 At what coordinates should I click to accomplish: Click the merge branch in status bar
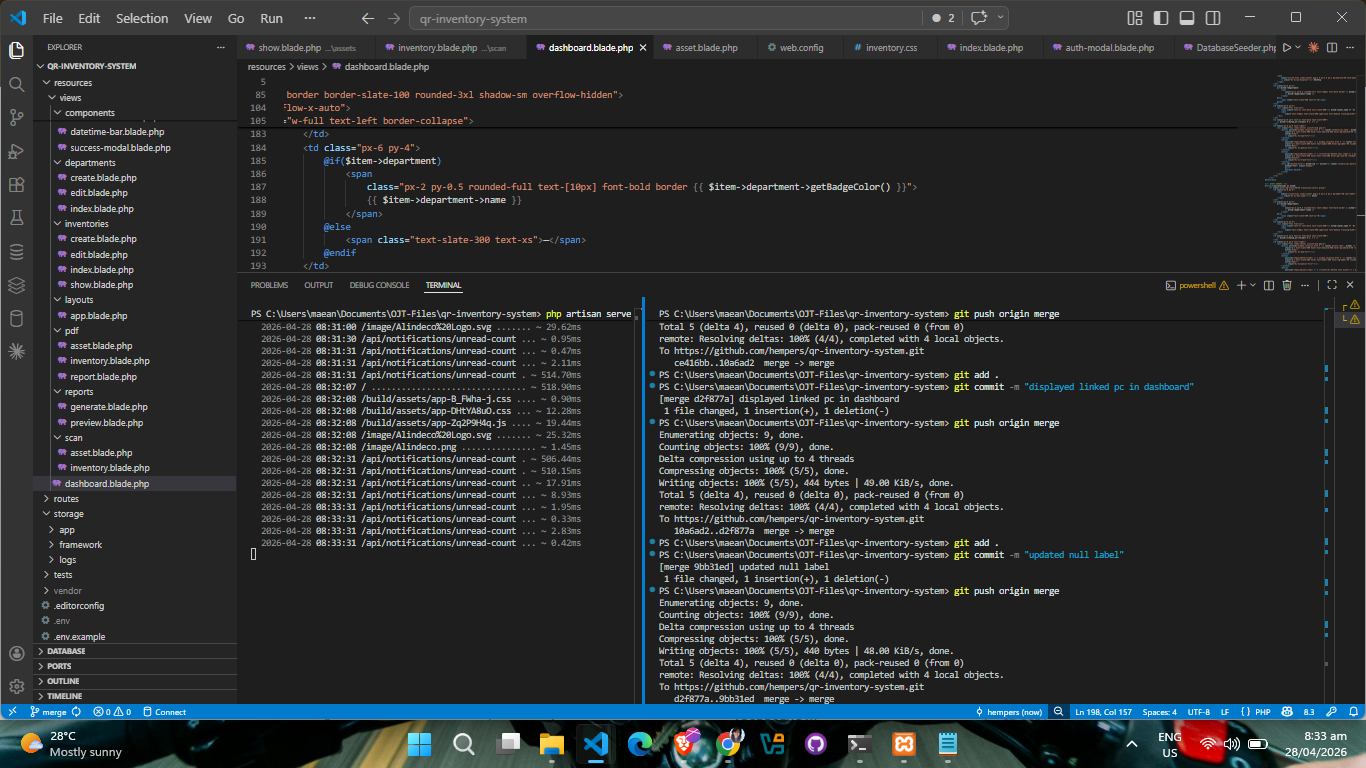[x=48, y=712]
